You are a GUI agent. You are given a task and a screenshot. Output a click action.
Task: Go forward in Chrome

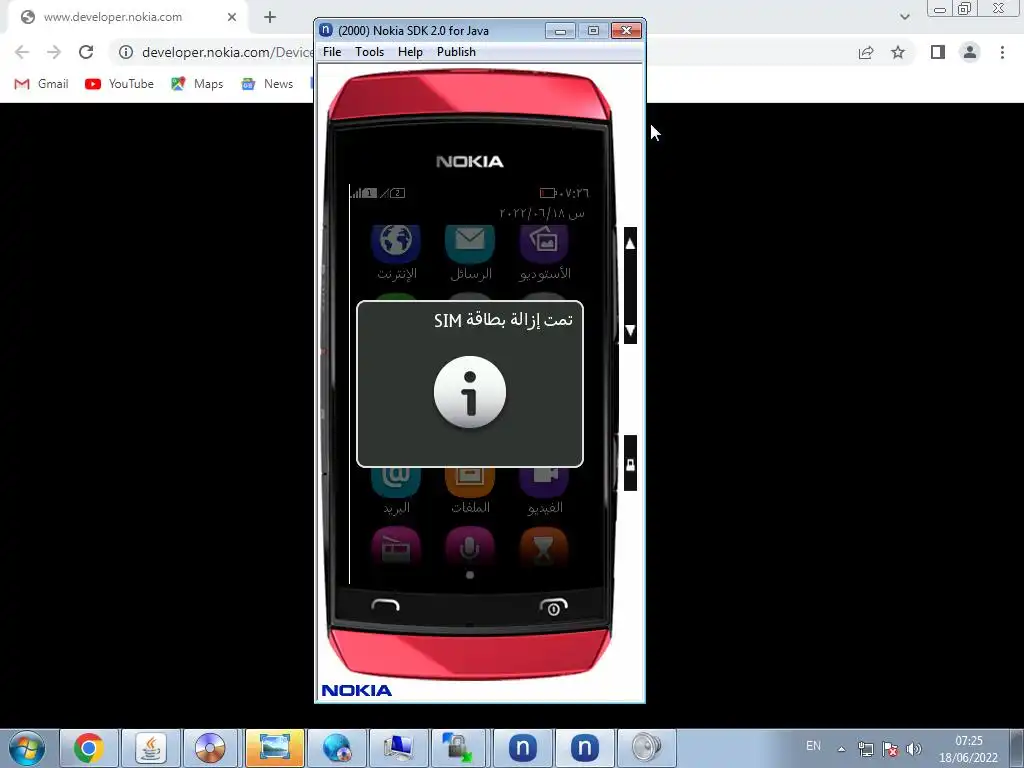click(54, 52)
